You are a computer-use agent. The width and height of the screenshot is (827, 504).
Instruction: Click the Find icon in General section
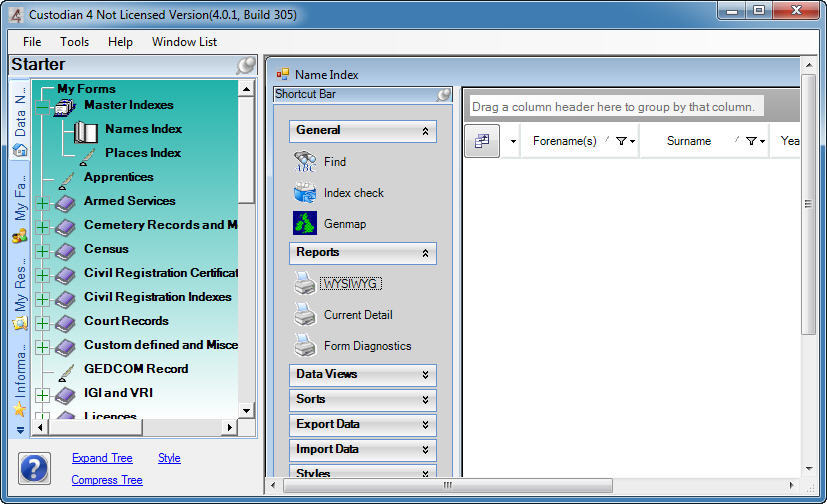305,161
